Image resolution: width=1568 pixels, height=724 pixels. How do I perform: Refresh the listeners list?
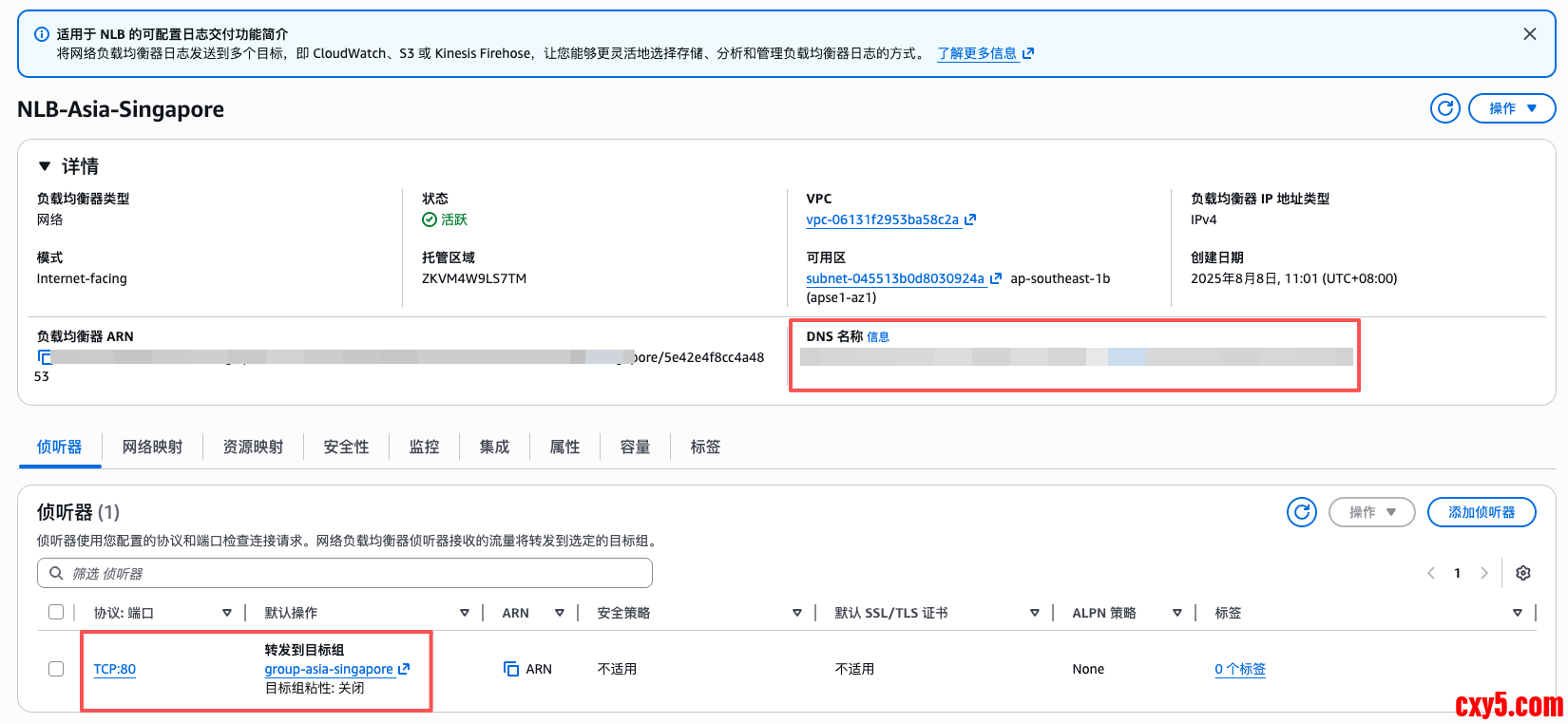[1301, 512]
